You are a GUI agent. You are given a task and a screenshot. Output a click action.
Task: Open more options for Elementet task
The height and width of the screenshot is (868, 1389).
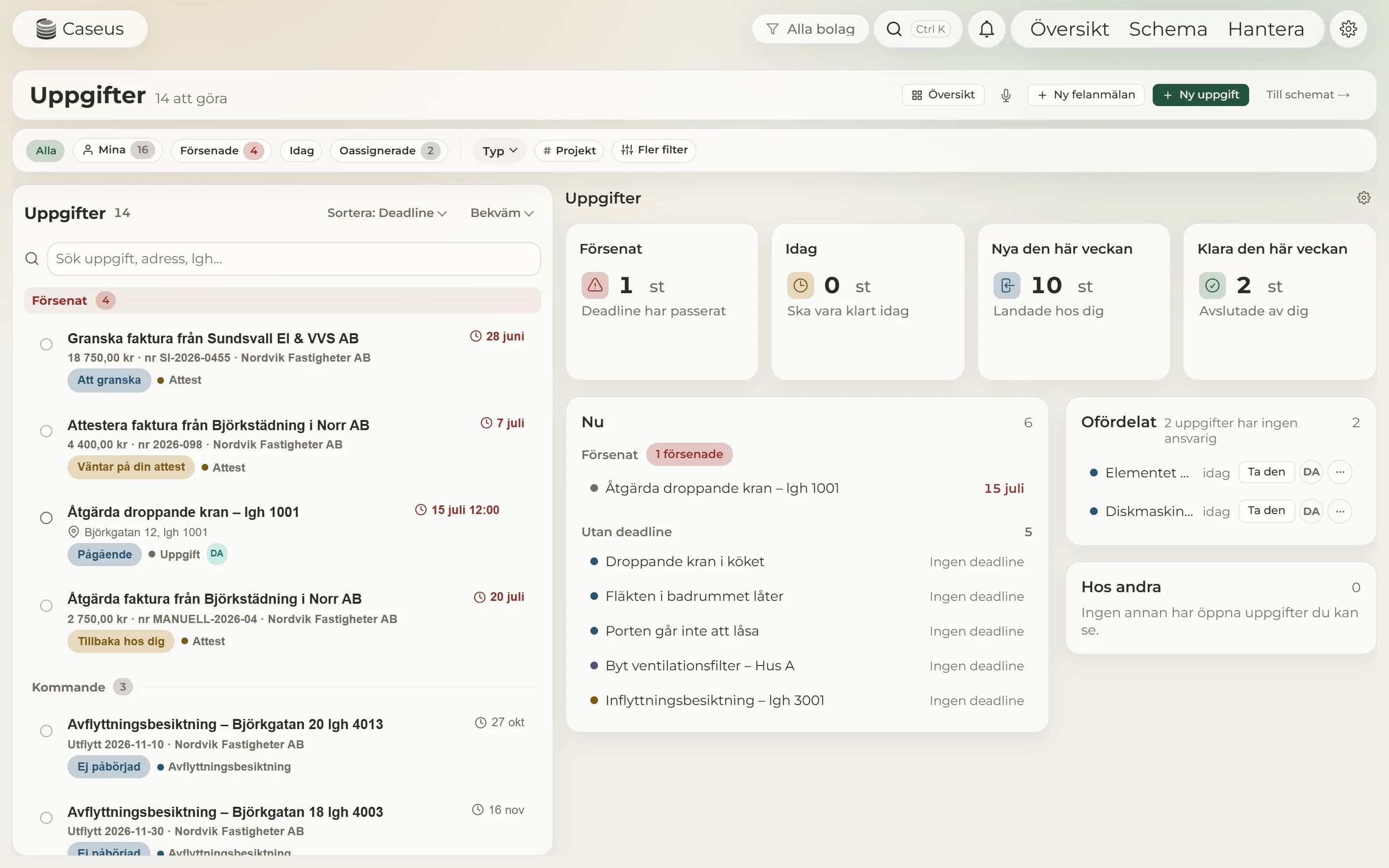(1340, 472)
